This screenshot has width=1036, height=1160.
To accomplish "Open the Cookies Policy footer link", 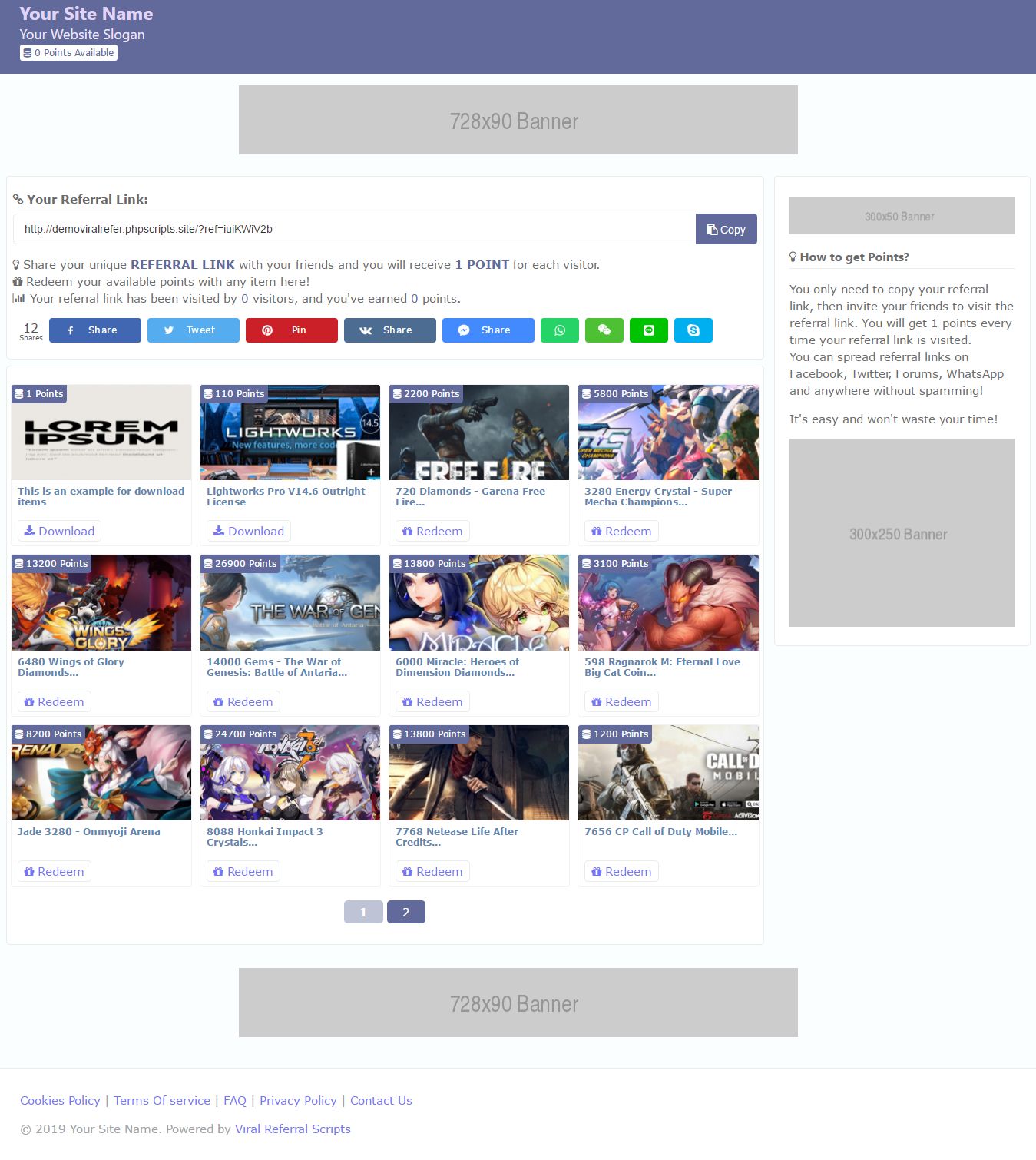I will pyautogui.click(x=60, y=1101).
